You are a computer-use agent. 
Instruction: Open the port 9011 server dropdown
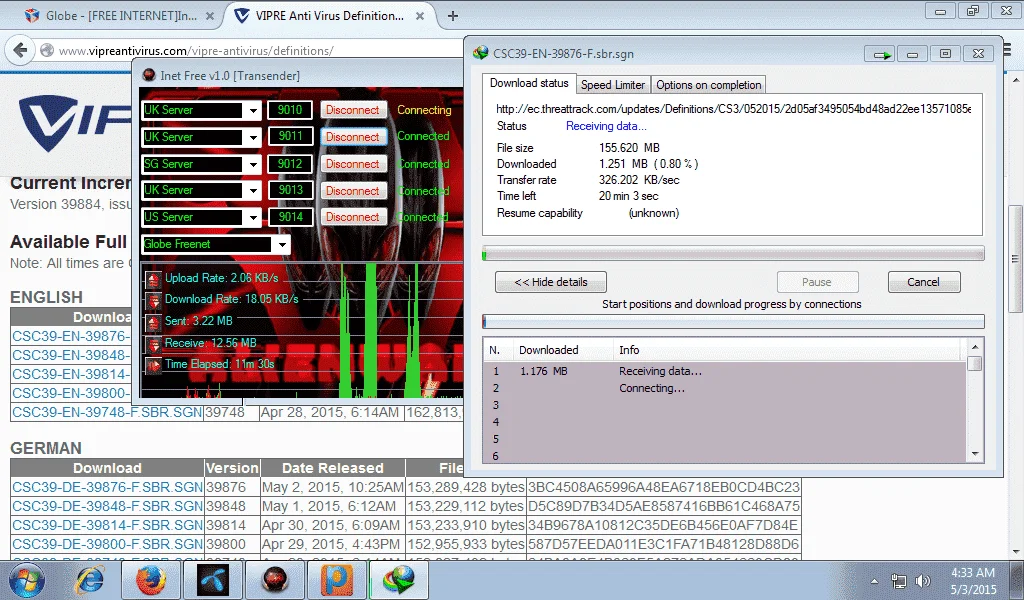pyautogui.click(x=253, y=137)
